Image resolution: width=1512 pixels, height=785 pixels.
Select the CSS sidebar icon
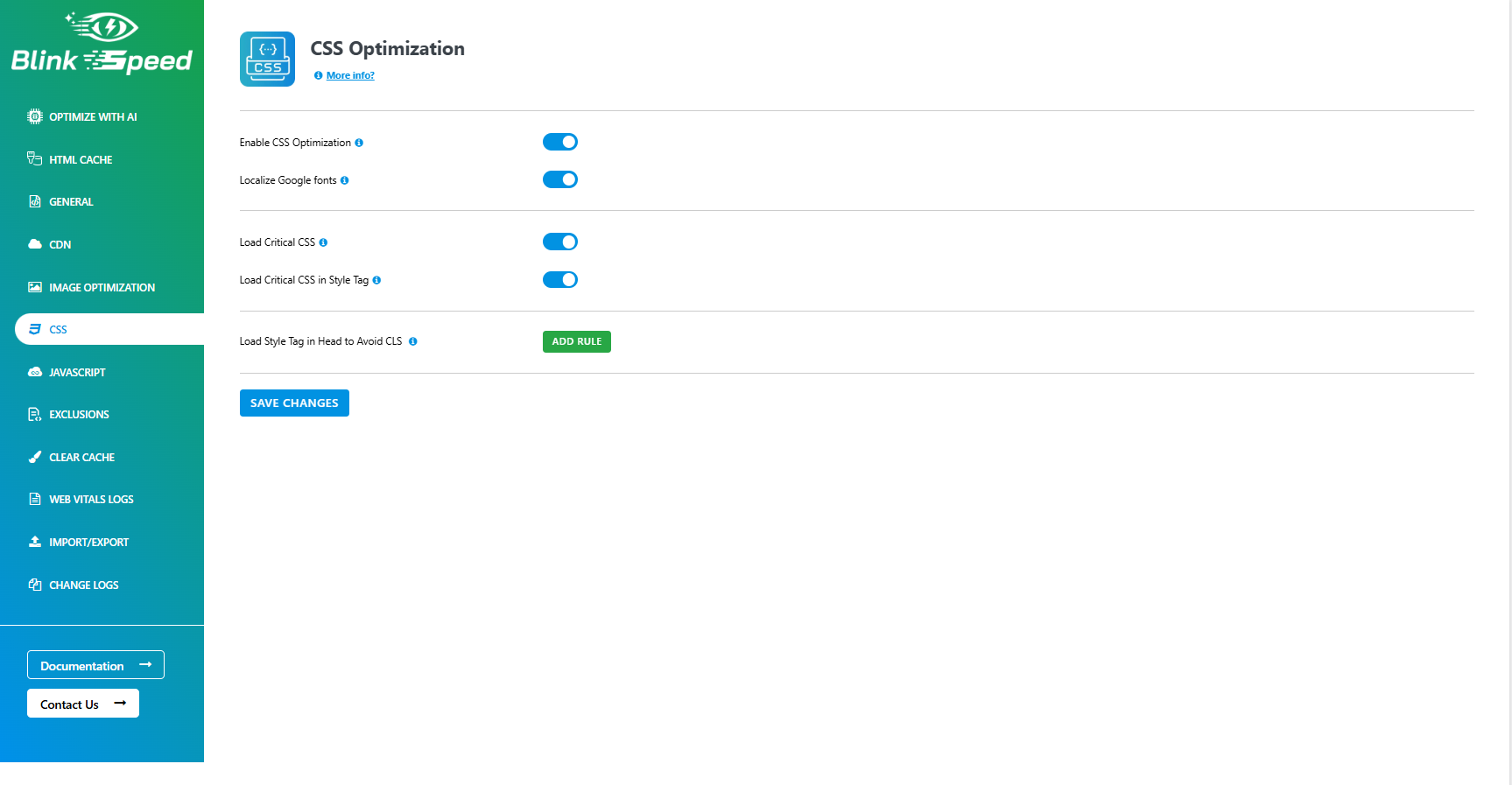coord(34,329)
